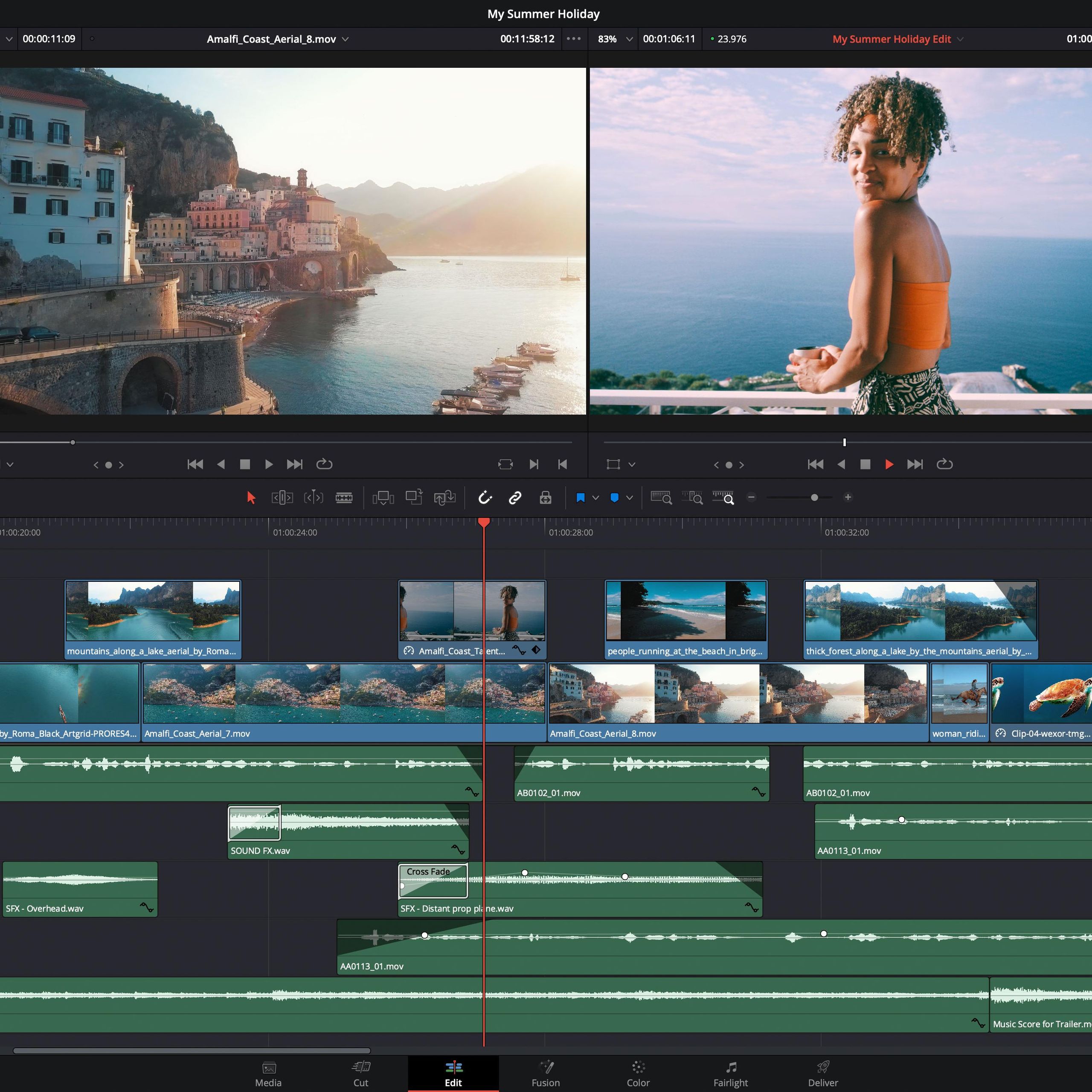Activate Dynamic Trim Mode tool
The width and height of the screenshot is (1092, 1092).
click(313, 497)
